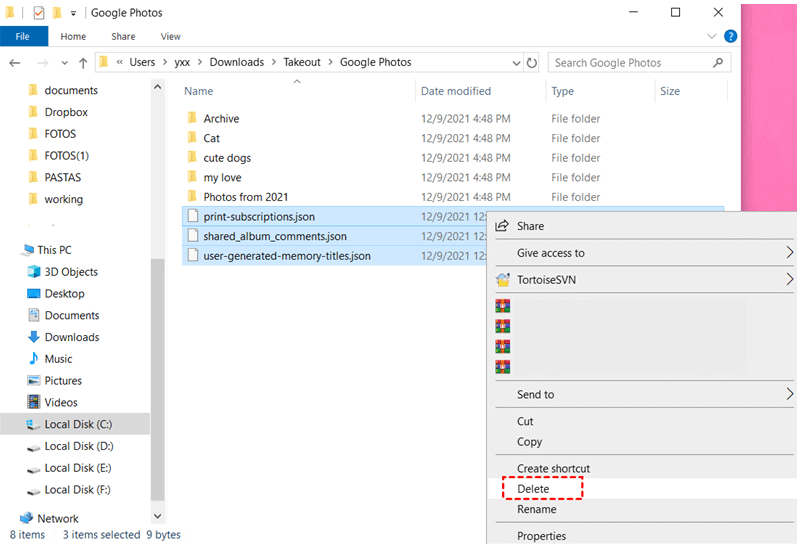This screenshot has width=797, height=544.
Task: Click the Date modified column header
Action: (455, 91)
